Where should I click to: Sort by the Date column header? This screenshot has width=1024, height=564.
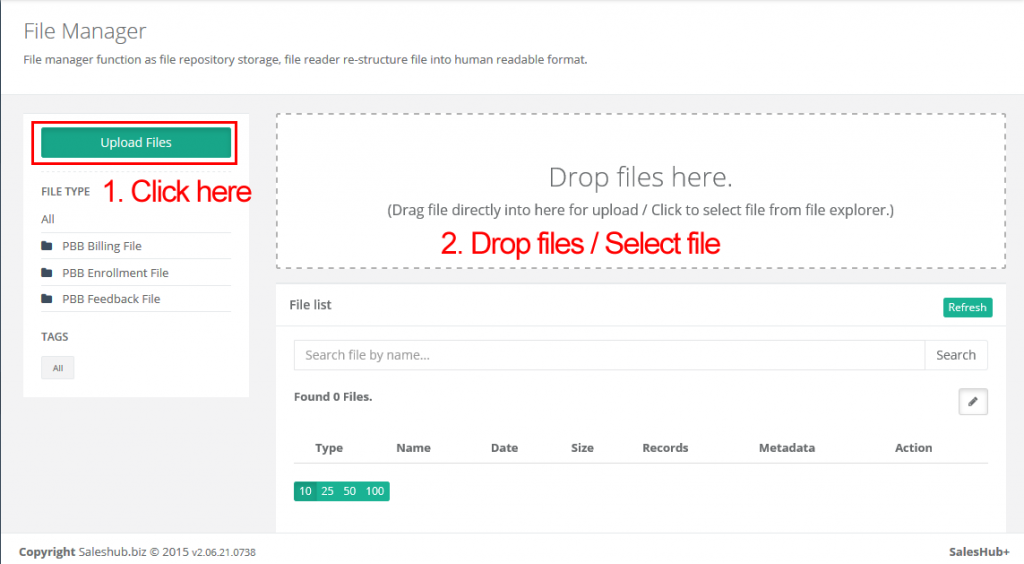(504, 448)
